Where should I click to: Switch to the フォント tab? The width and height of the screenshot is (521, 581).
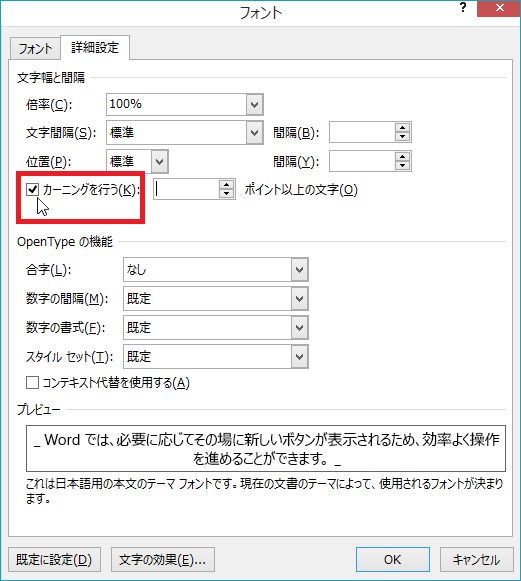(x=35, y=49)
